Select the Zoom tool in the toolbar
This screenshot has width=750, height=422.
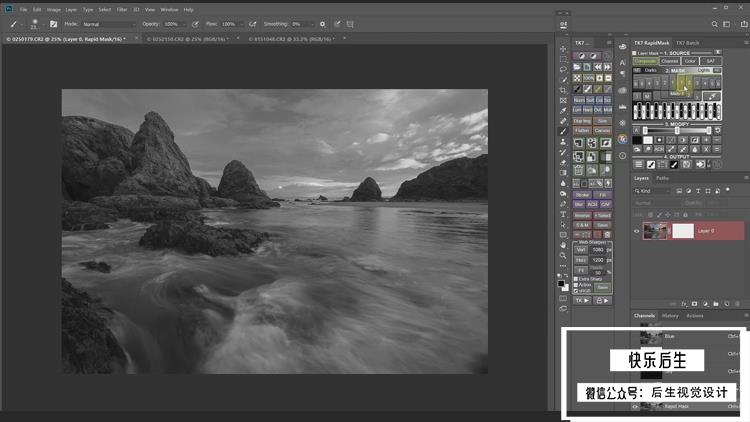563,255
